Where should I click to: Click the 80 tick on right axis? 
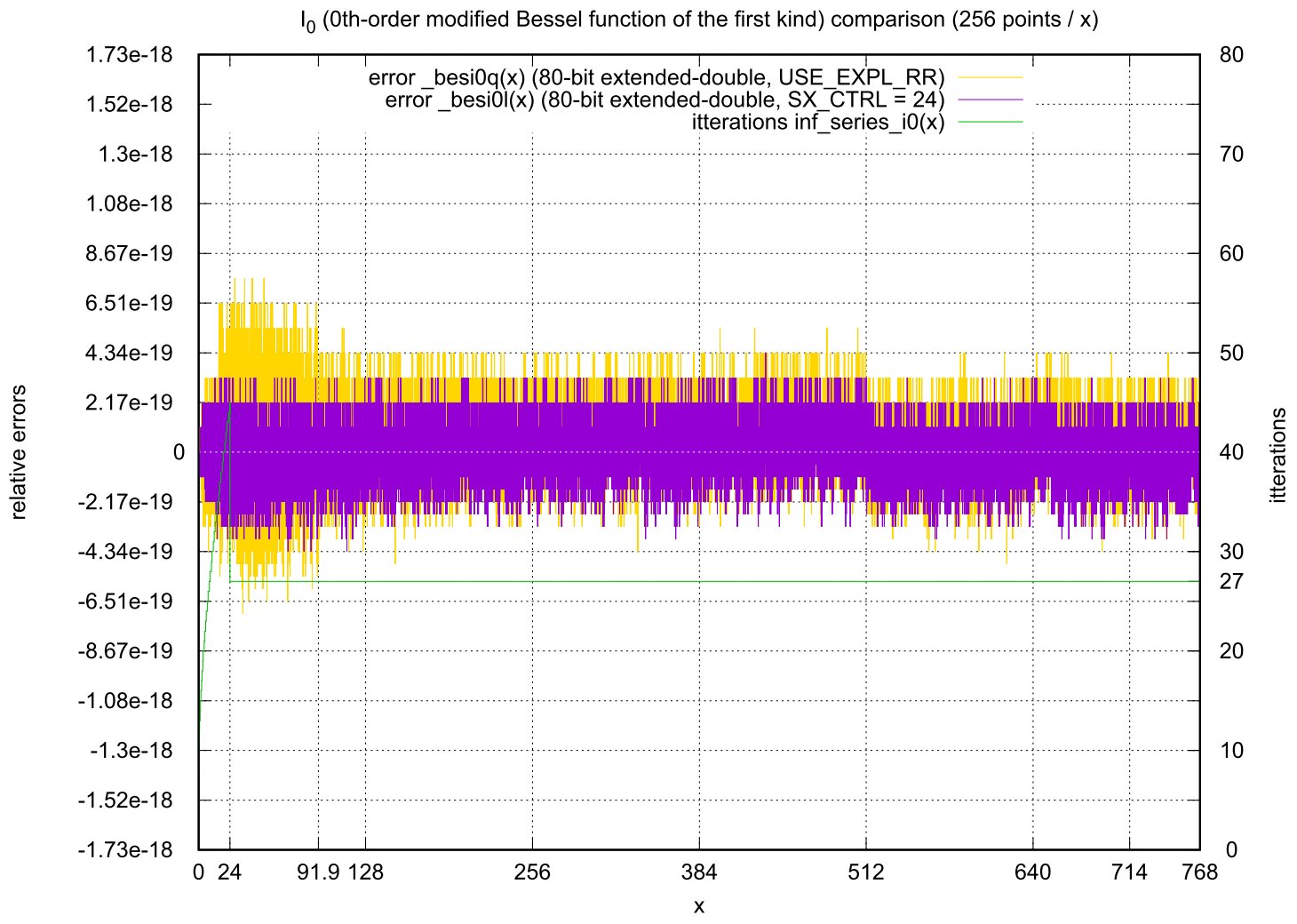[x=1231, y=55]
